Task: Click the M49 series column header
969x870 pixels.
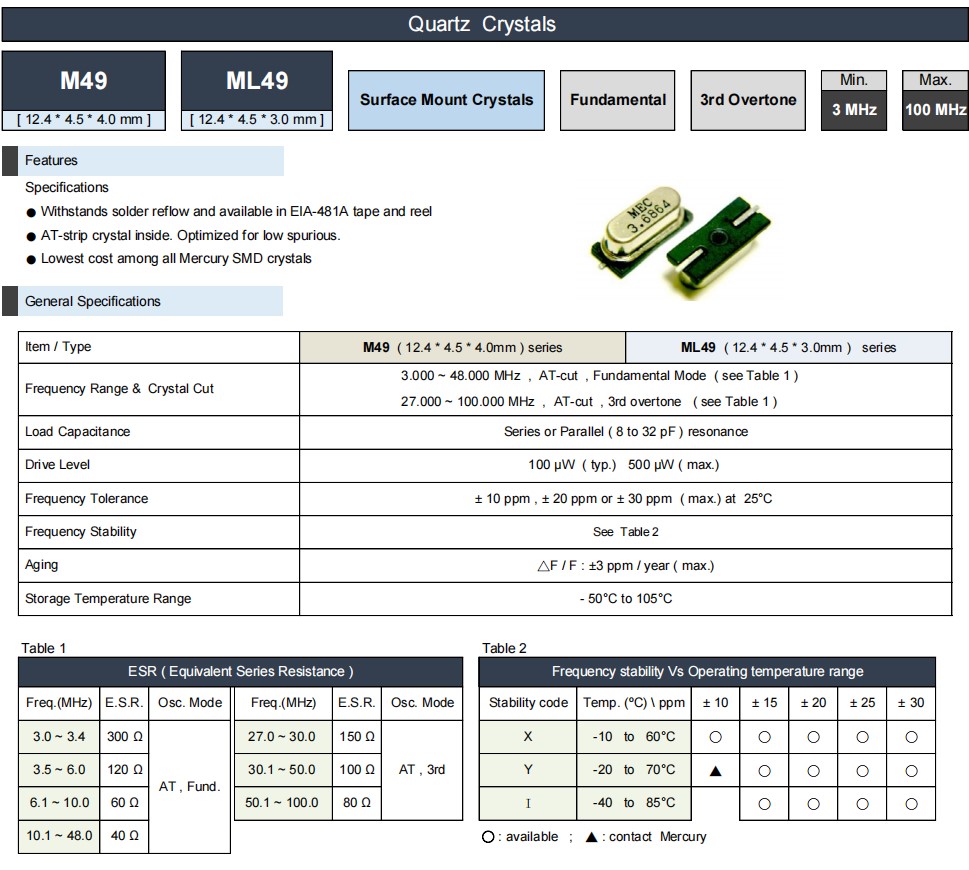Action: click(x=462, y=348)
